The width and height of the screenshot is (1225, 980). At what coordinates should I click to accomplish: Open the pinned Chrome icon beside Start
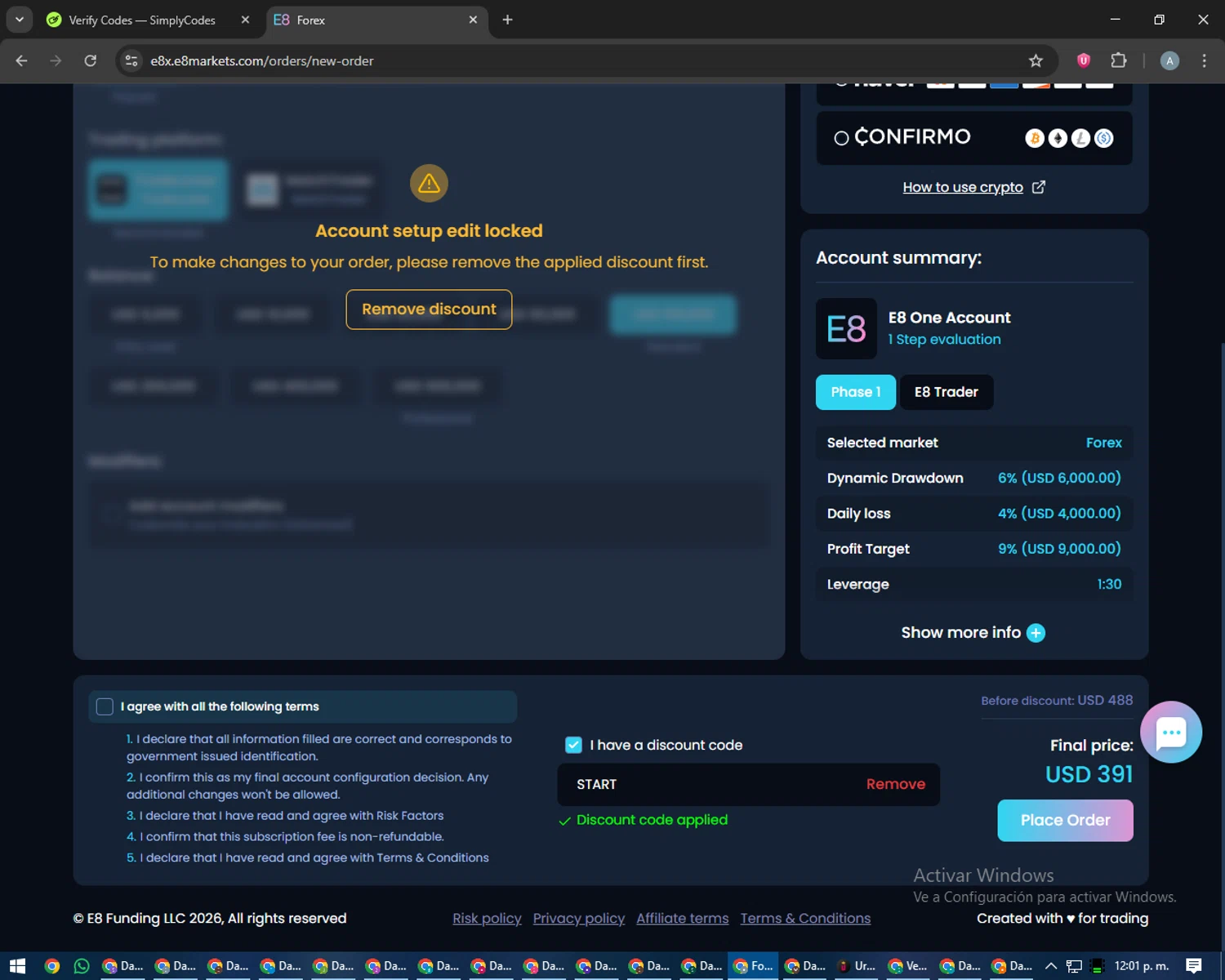[x=51, y=966]
